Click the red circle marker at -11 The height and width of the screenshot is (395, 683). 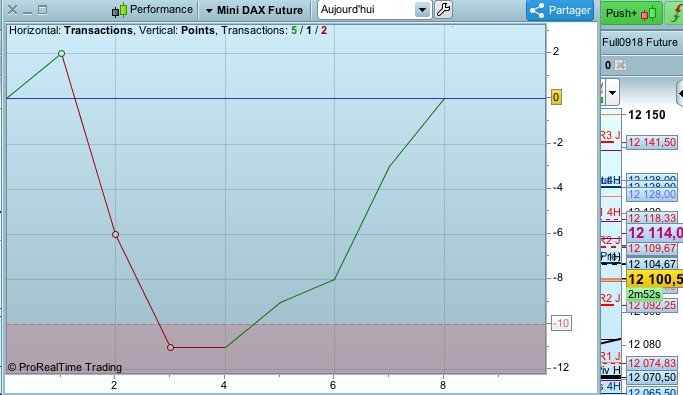(170, 348)
